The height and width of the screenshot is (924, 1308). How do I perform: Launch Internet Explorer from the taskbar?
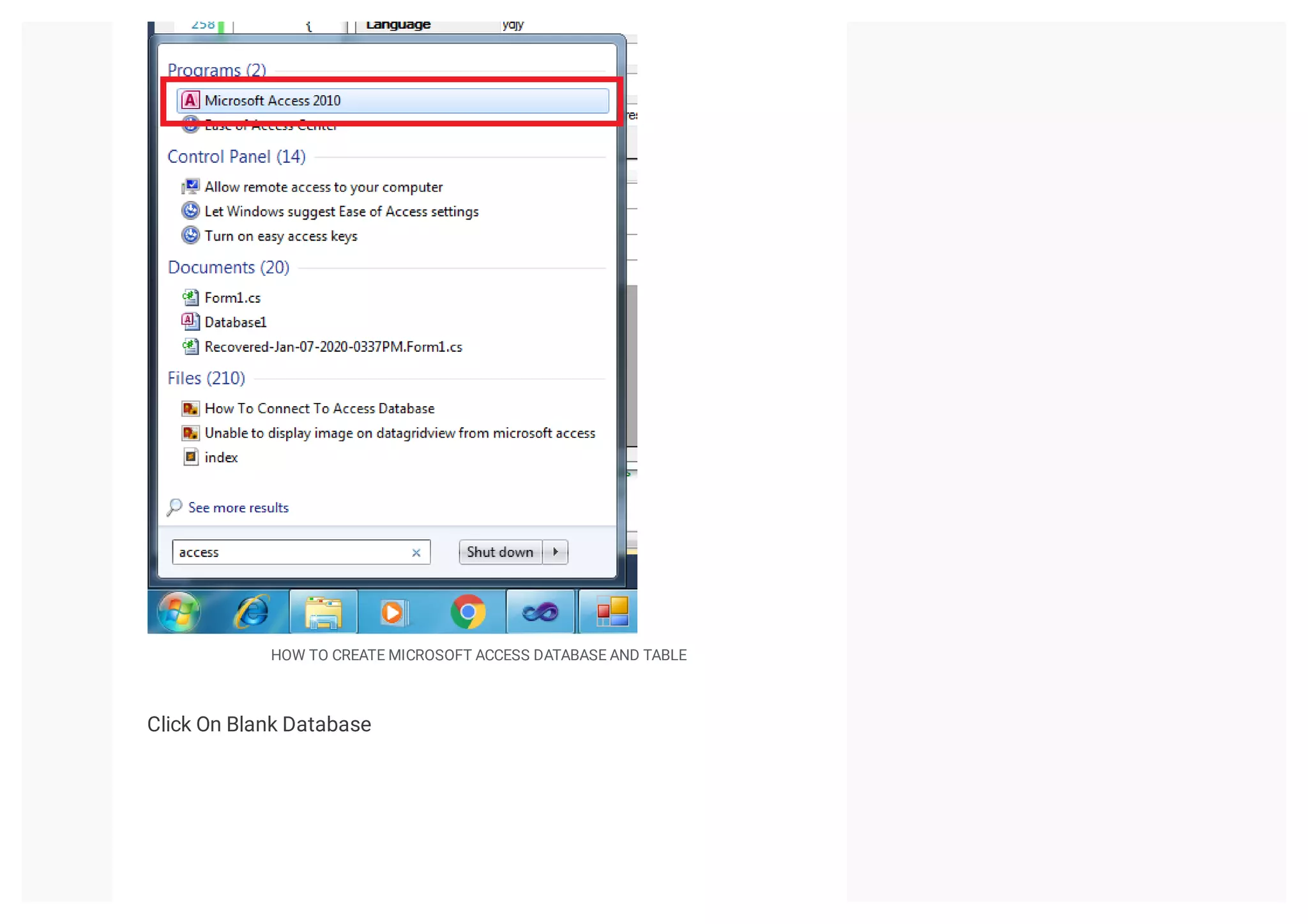pos(252,612)
